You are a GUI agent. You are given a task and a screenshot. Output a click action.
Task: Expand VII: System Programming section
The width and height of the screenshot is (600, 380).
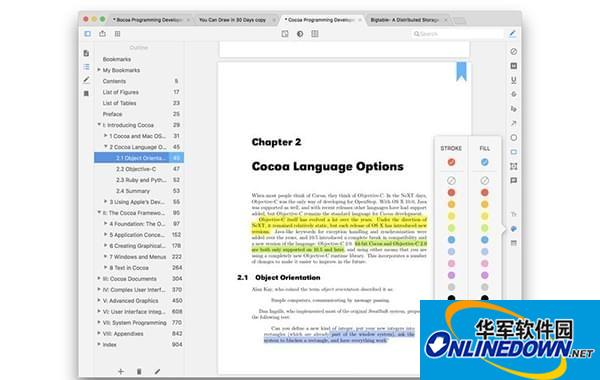(99, 323)
